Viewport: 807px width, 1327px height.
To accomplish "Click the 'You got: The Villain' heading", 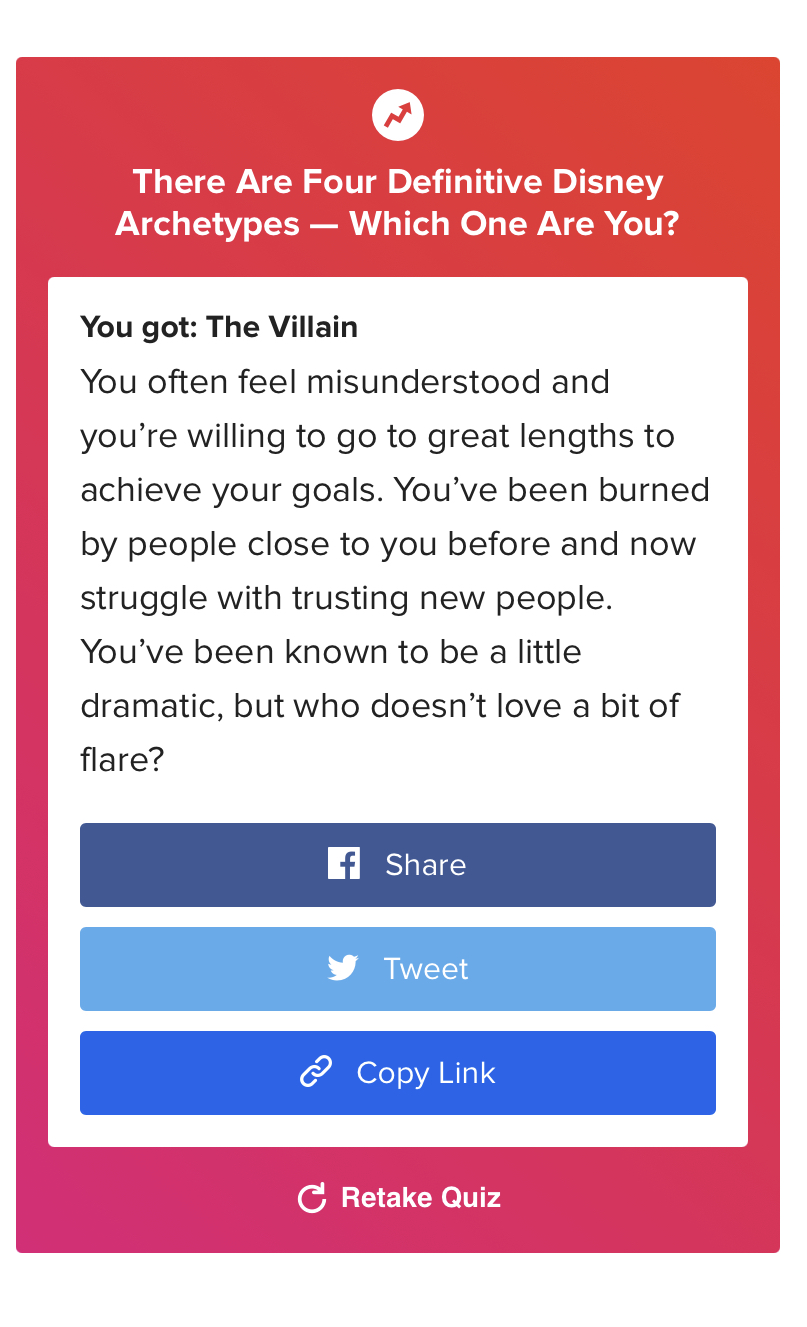I will (x=219, y=327).
